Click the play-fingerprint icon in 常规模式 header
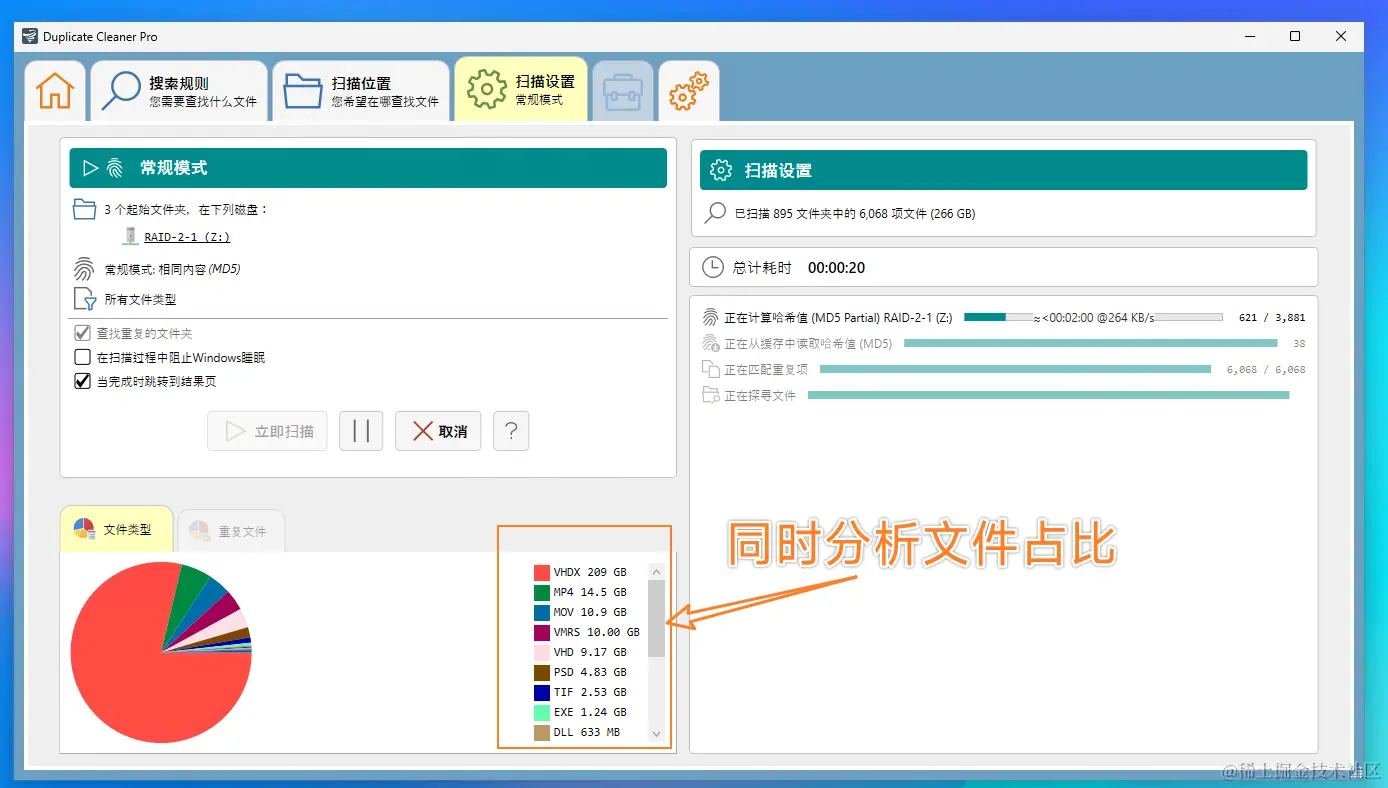Viewport: 1388px width, 788px height. click(x=103, y=168)
